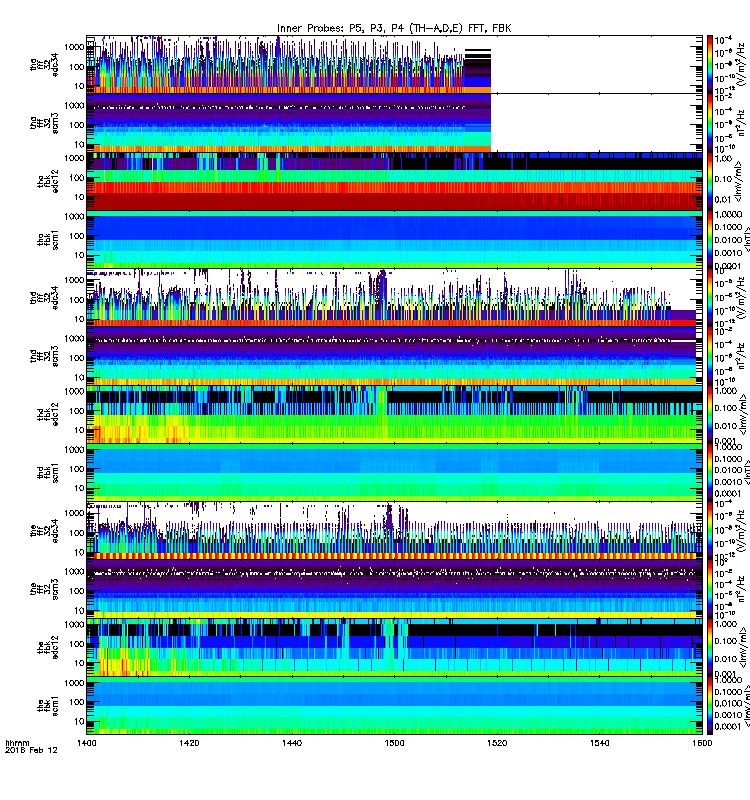This screenshot has height=800, width=750.
Task: Pick the color bar beside tha fbk edc12 panel
Action: coord(709,181)
